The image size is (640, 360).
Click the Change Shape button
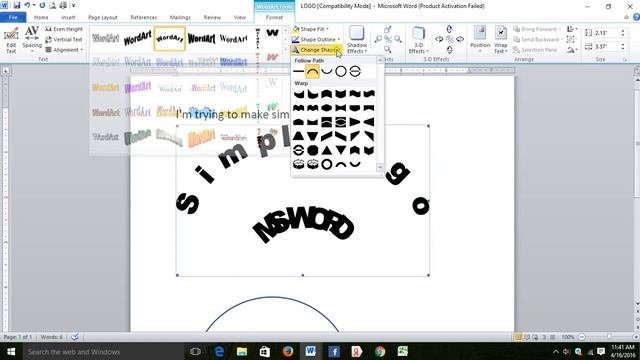316,50
